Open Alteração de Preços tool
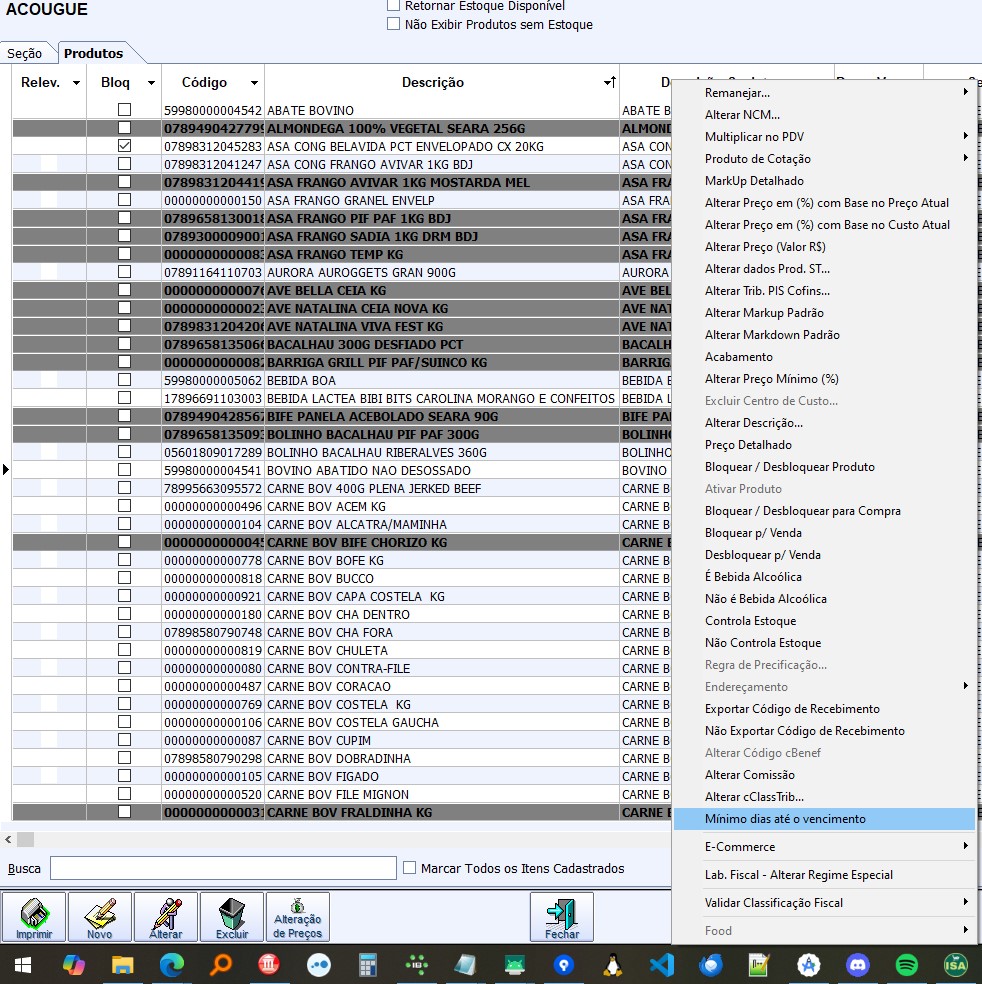This screenshot has height=984, width=982. [297, 916]
